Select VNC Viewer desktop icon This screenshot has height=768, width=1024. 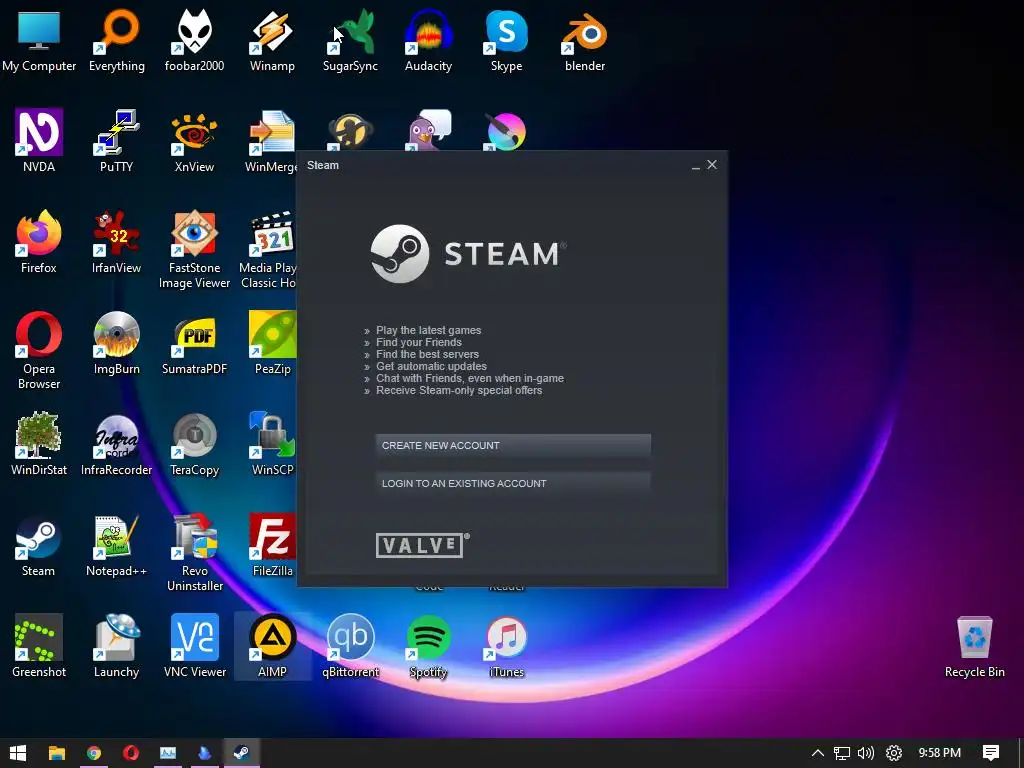coord(195,647)
